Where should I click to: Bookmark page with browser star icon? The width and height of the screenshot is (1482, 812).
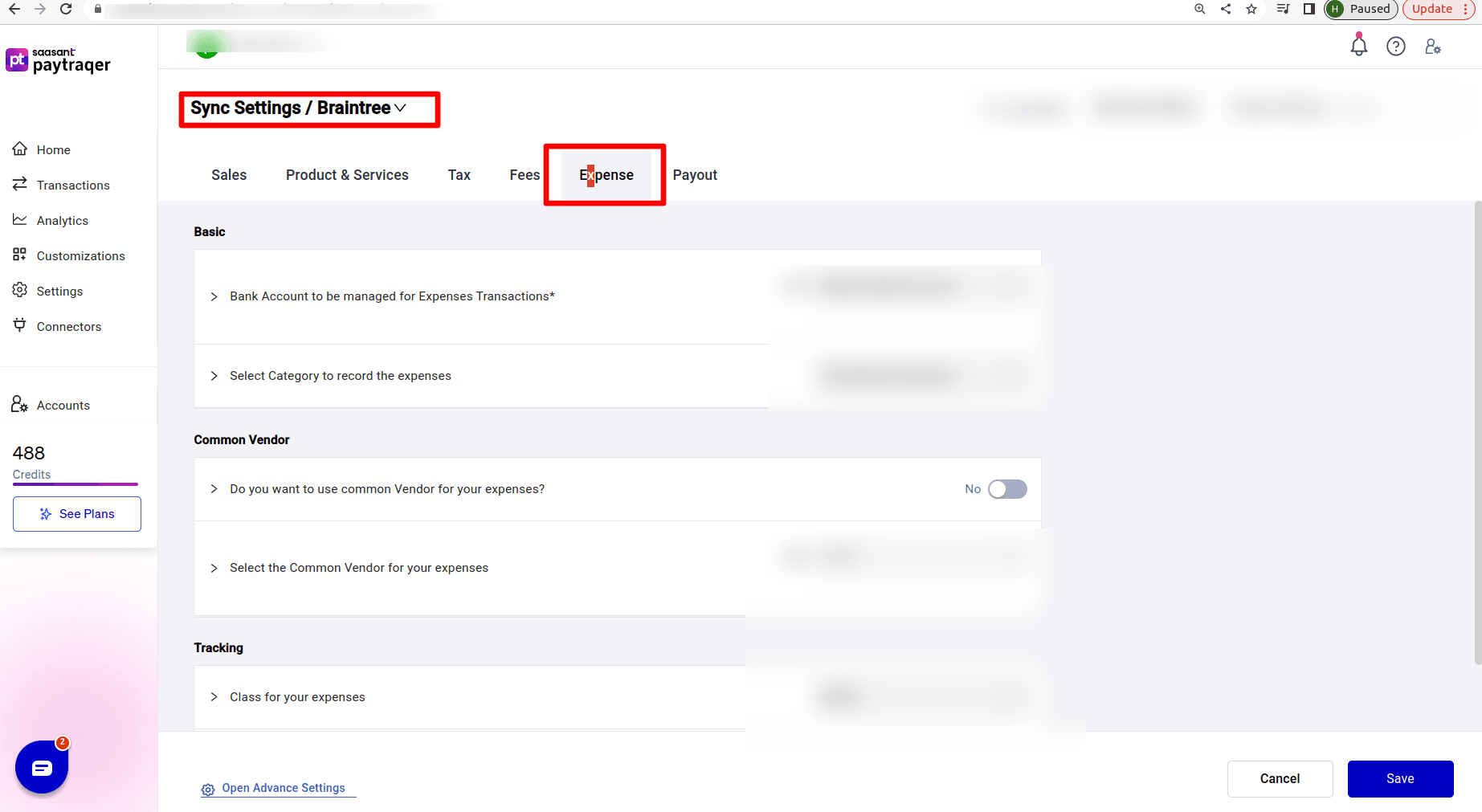(1251, 9)
